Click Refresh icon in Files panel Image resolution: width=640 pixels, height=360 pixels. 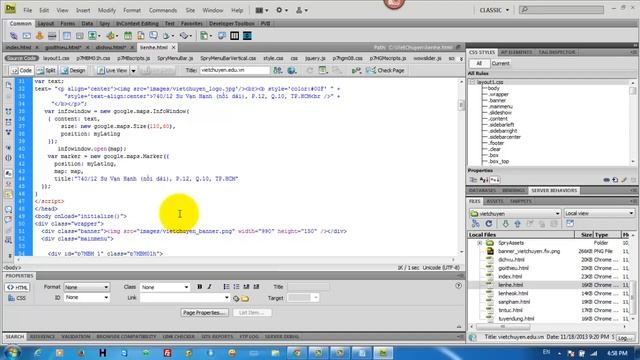click(489, 224)
